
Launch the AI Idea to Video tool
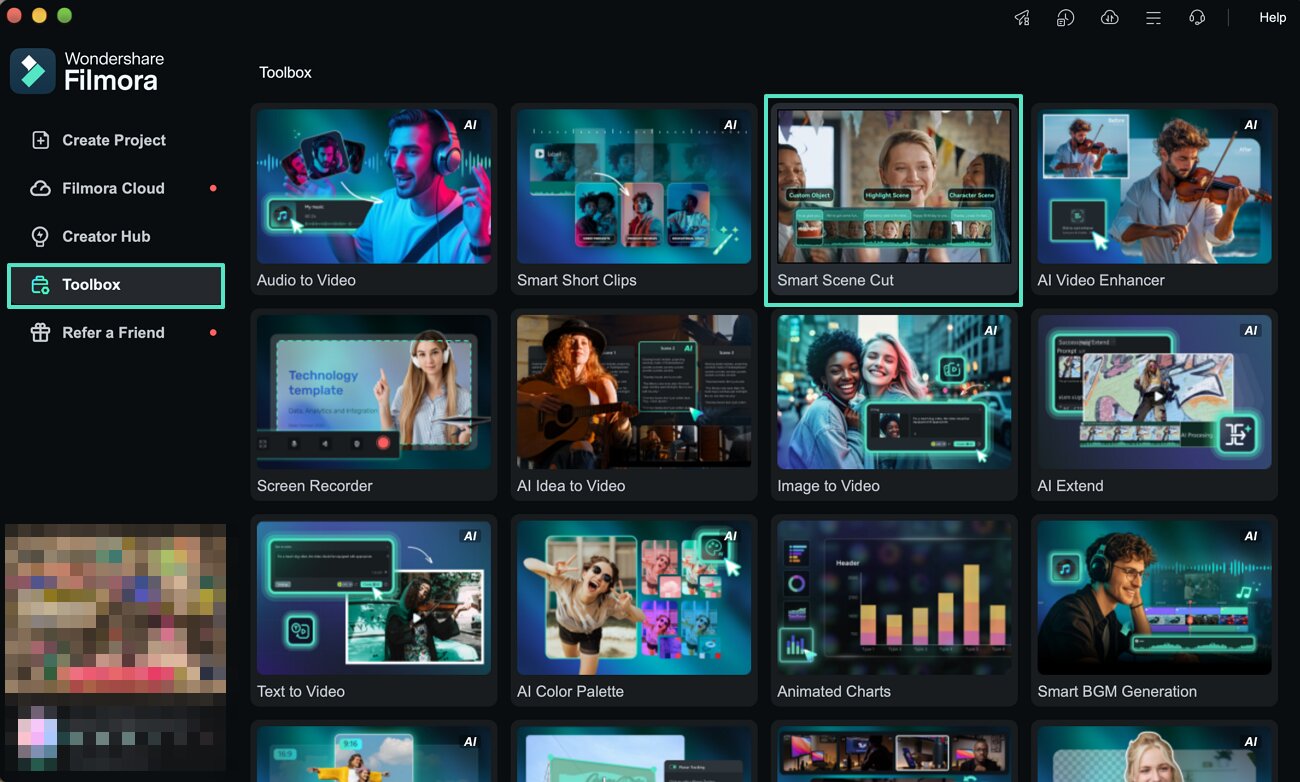point(634,405)
